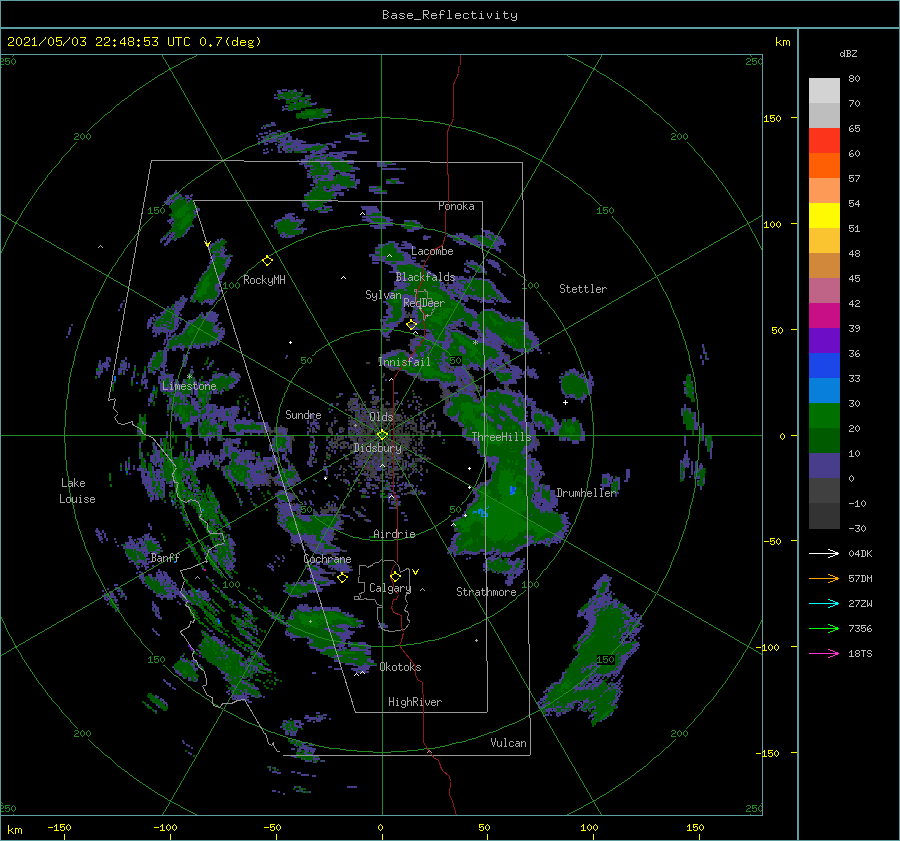Click the Didsbury city label

pos(378,448)
